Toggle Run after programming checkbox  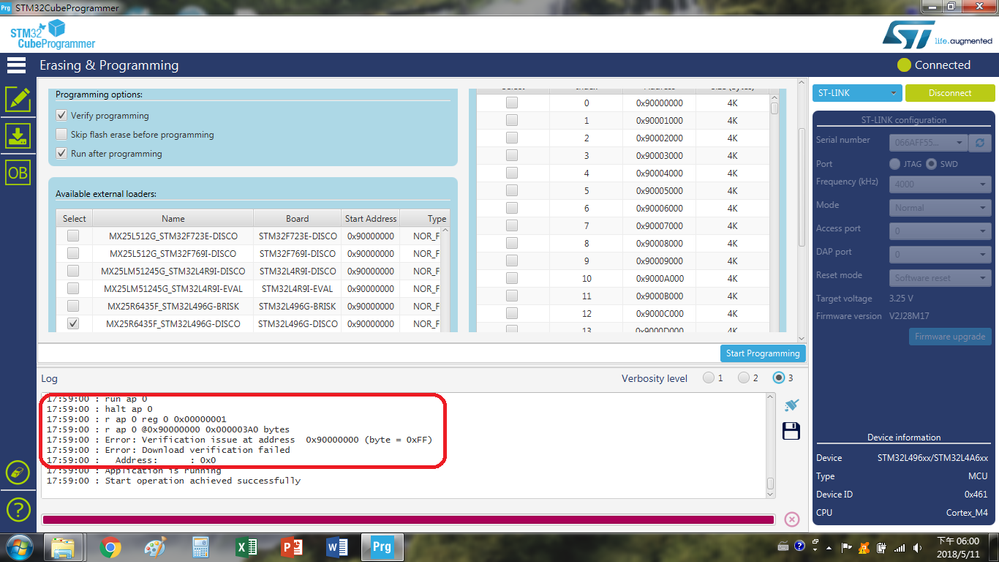[61, 154]
